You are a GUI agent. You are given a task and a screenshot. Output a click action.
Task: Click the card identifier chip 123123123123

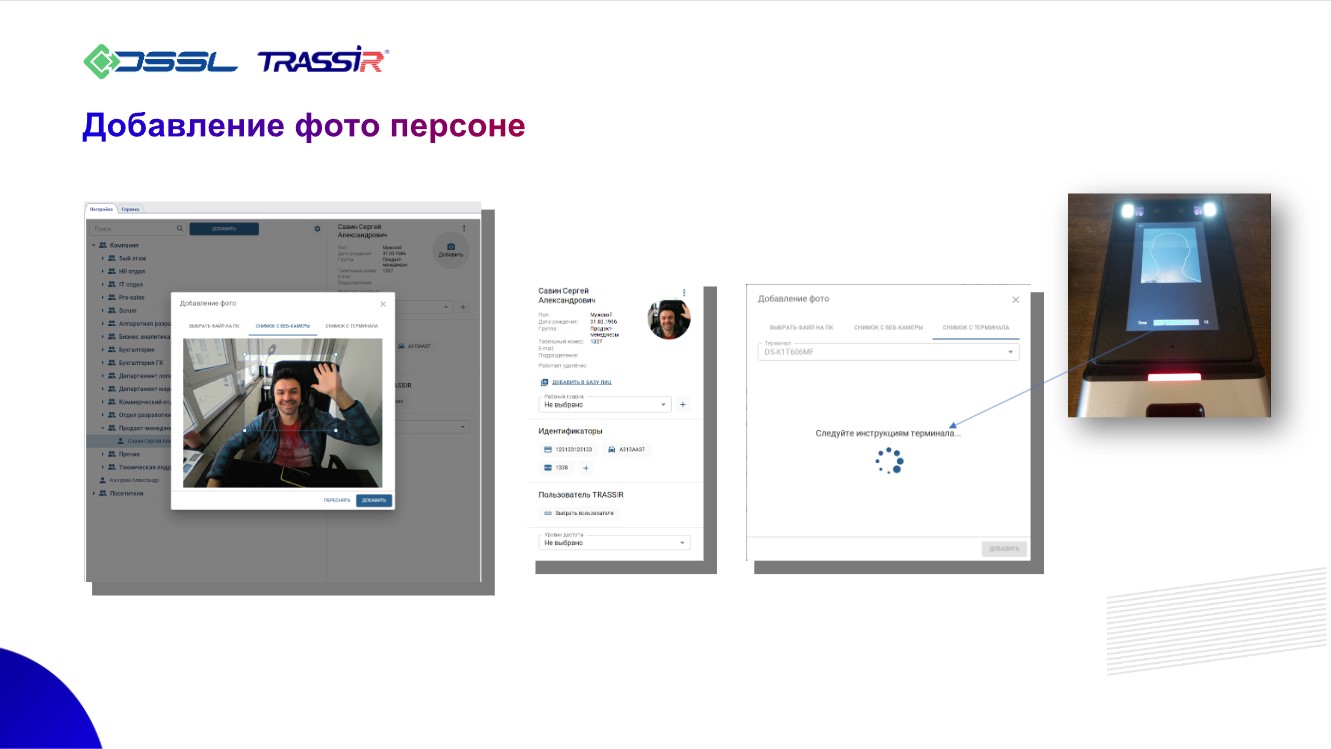pos(568,450)
